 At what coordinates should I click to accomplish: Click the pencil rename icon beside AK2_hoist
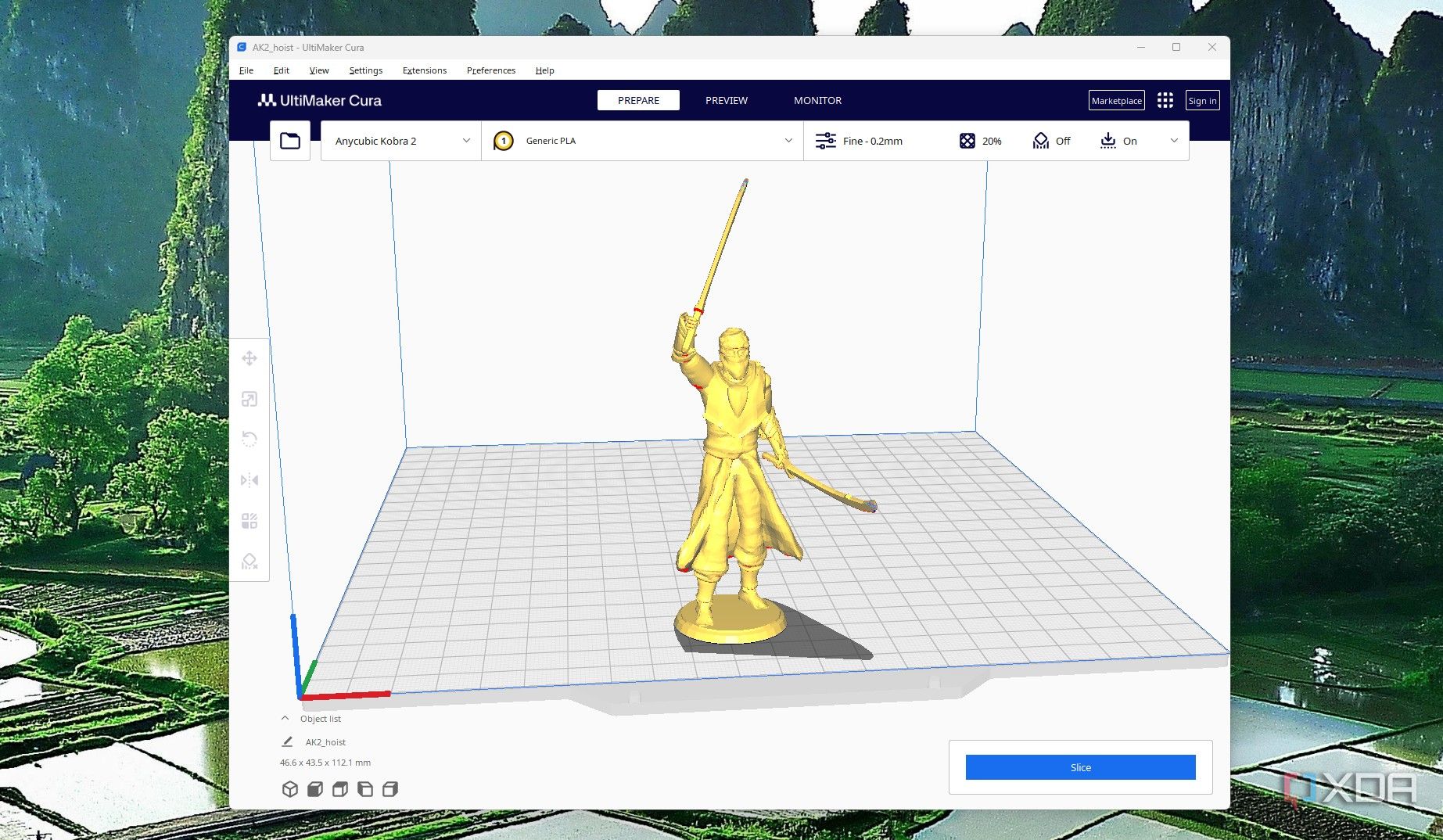pos(287,741)
